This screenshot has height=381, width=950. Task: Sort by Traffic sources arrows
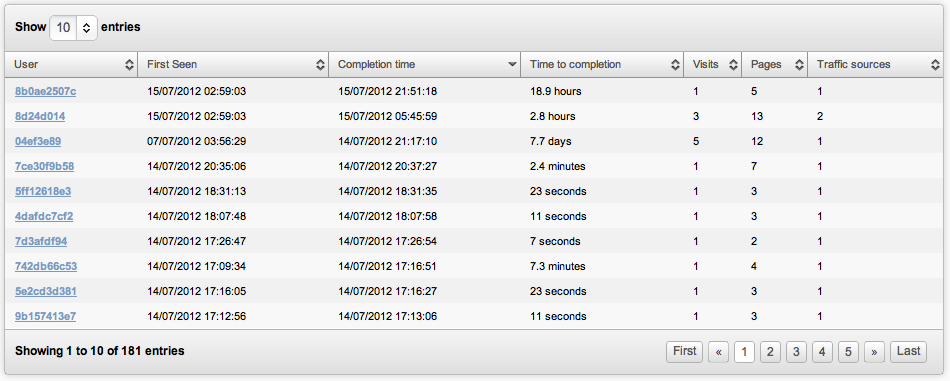pyautogui.click(x=936, y=65)
